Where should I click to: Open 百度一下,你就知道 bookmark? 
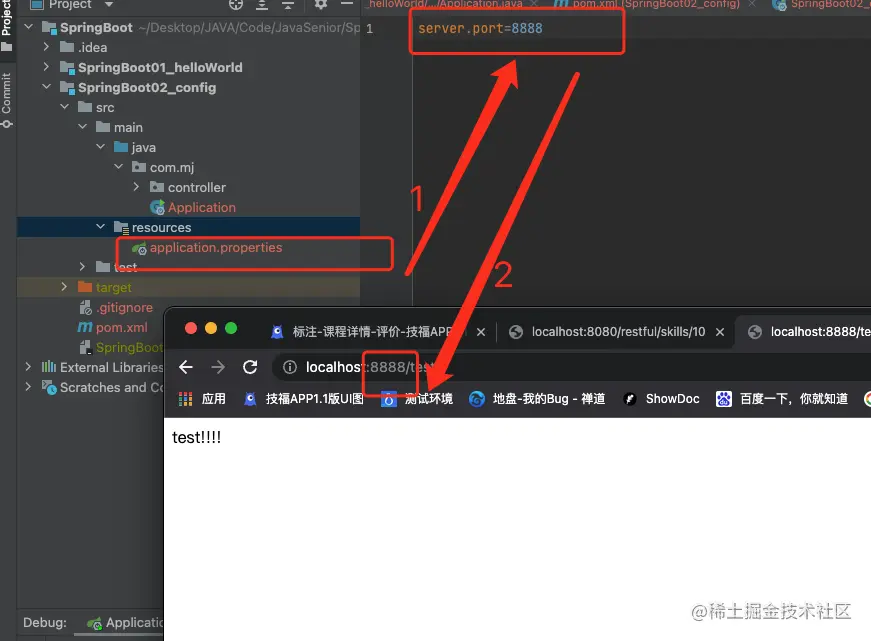[782, 399]
